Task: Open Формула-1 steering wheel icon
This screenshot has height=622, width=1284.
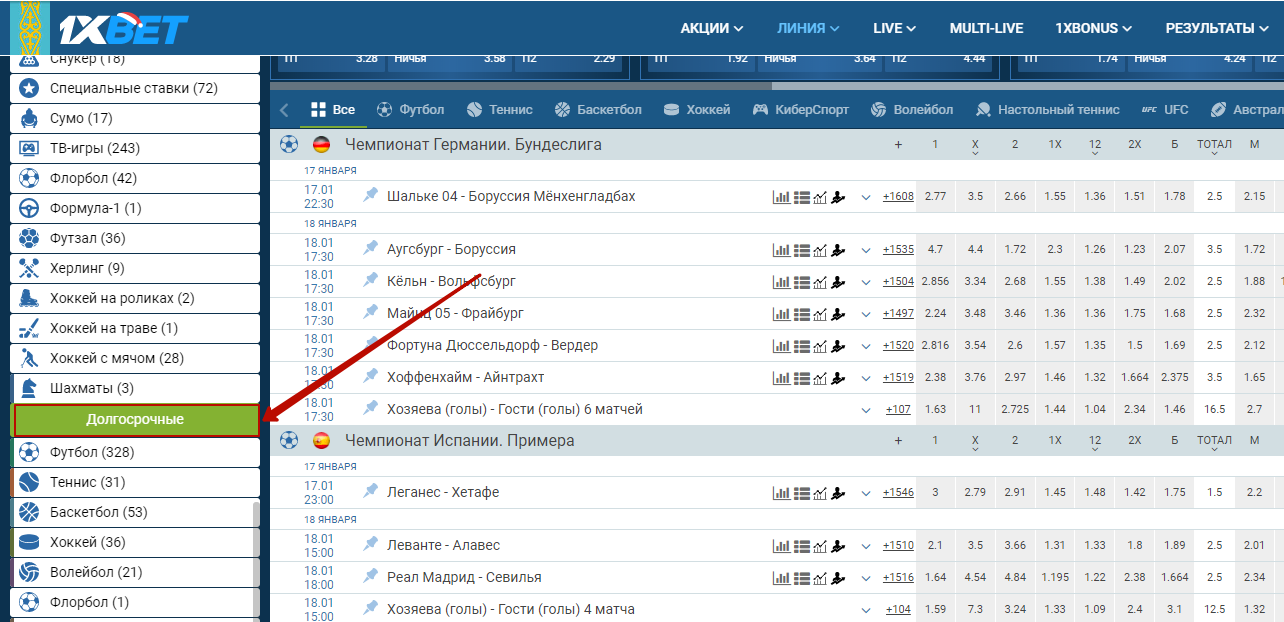Action: tap(30, 208)
